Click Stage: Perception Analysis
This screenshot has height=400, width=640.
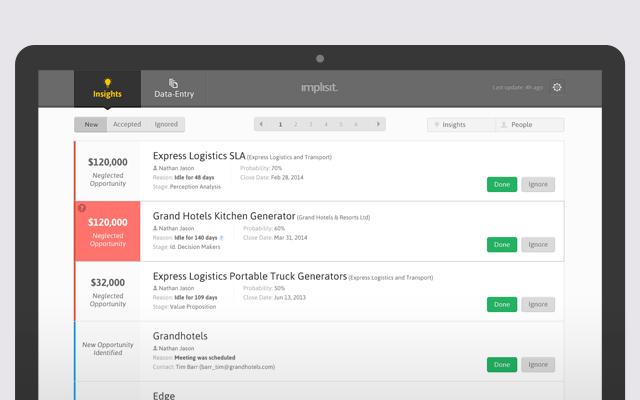click(187, 187)
